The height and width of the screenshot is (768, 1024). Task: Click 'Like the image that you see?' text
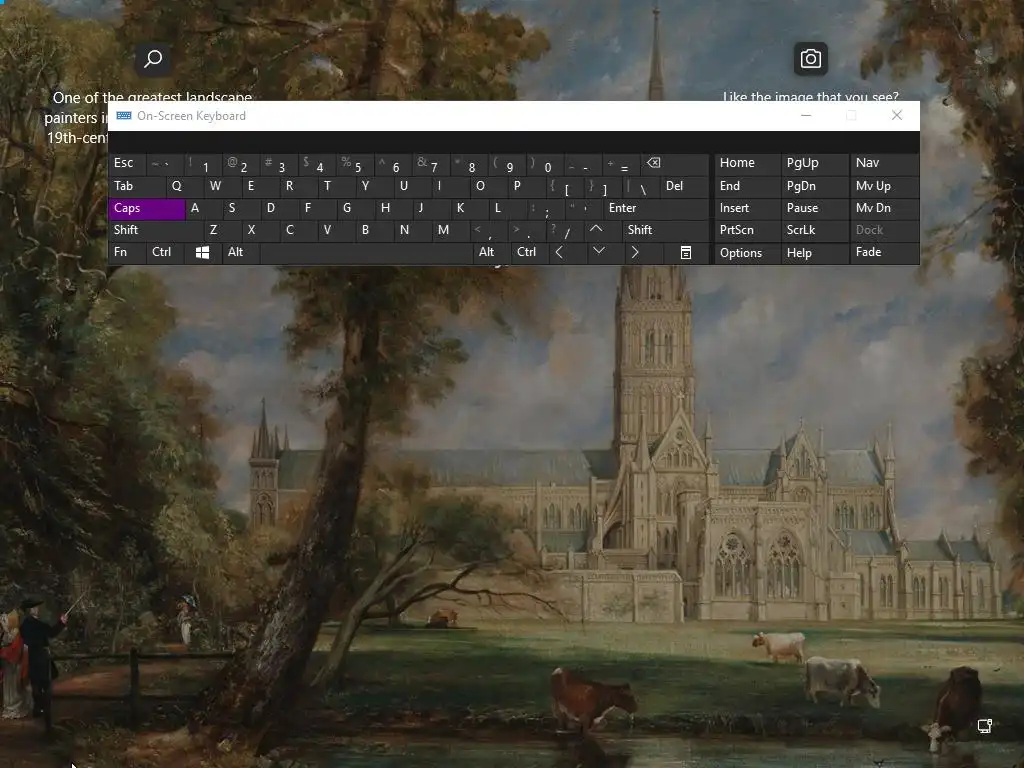(810, 97)
